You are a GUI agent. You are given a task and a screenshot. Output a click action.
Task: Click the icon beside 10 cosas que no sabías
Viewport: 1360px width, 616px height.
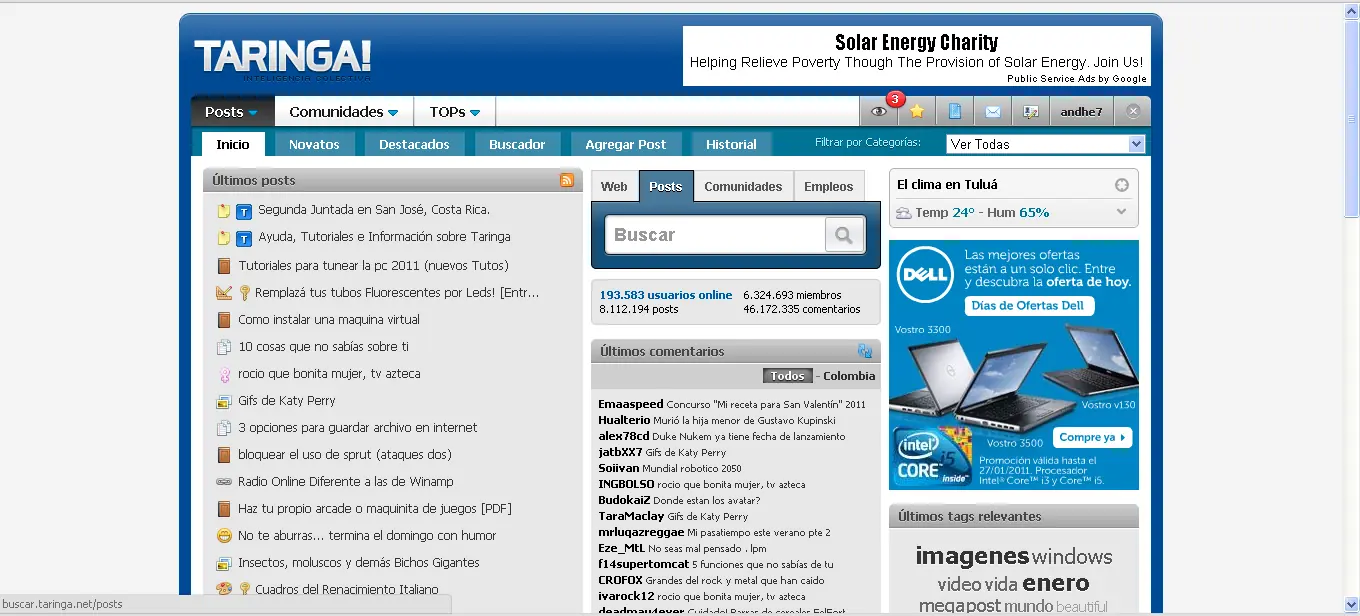pyautogui.click(x=224, y=347)
